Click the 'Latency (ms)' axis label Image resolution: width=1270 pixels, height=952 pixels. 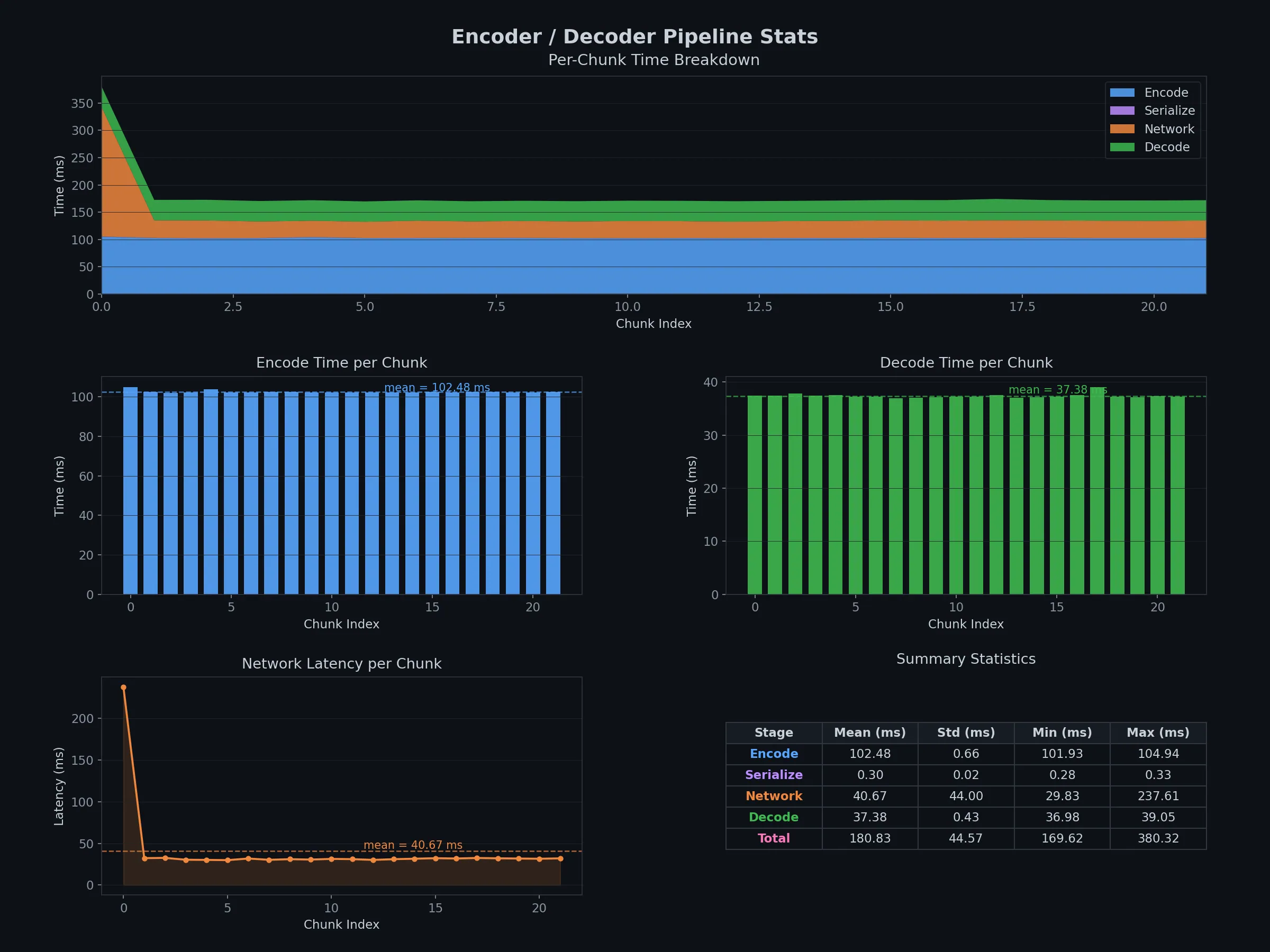click(x=59, y=786)
